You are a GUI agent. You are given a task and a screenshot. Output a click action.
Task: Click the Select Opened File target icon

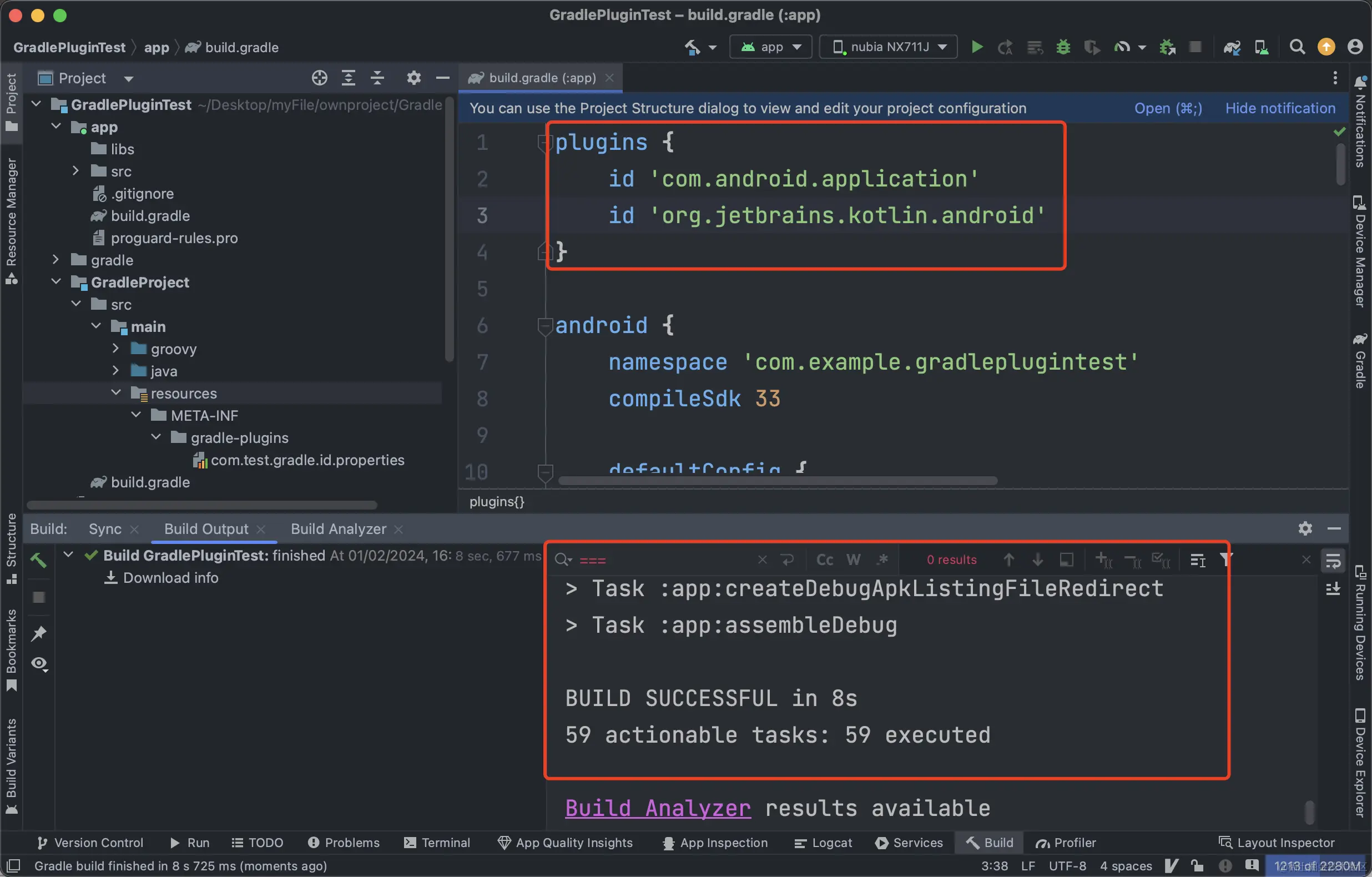pos(319,78)
